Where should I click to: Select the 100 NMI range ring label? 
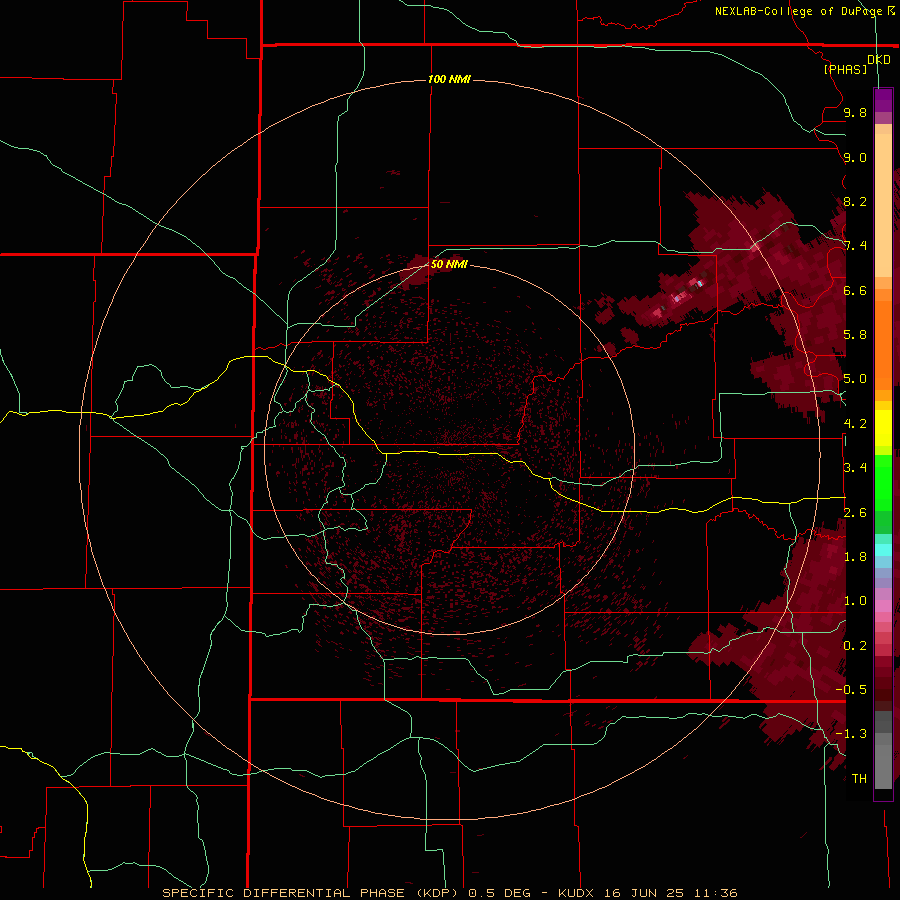449,79
